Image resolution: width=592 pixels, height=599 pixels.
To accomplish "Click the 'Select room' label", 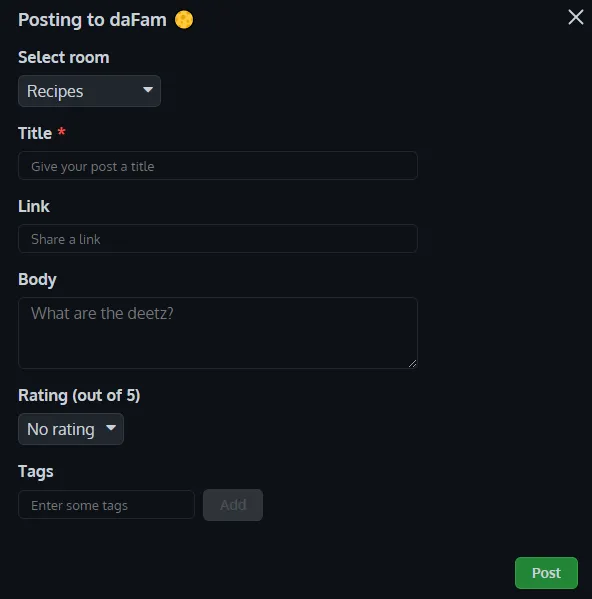I will pos(64,57).
